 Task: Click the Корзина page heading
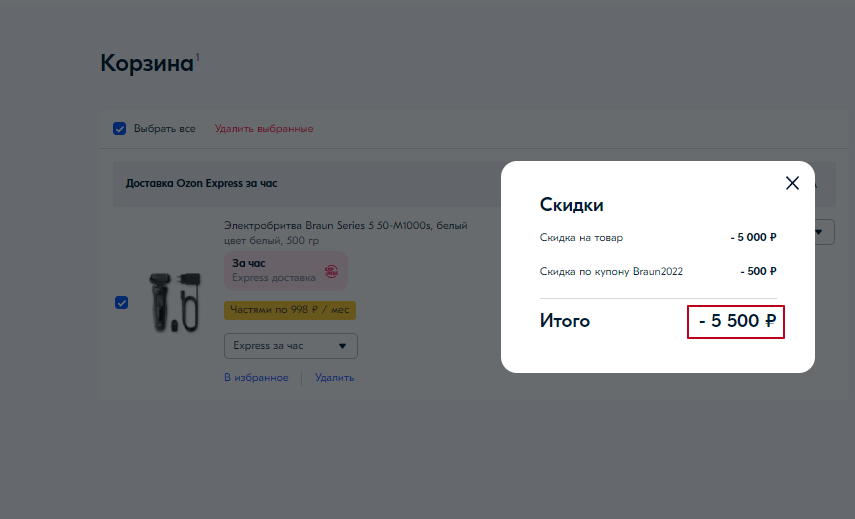point(146,64)
